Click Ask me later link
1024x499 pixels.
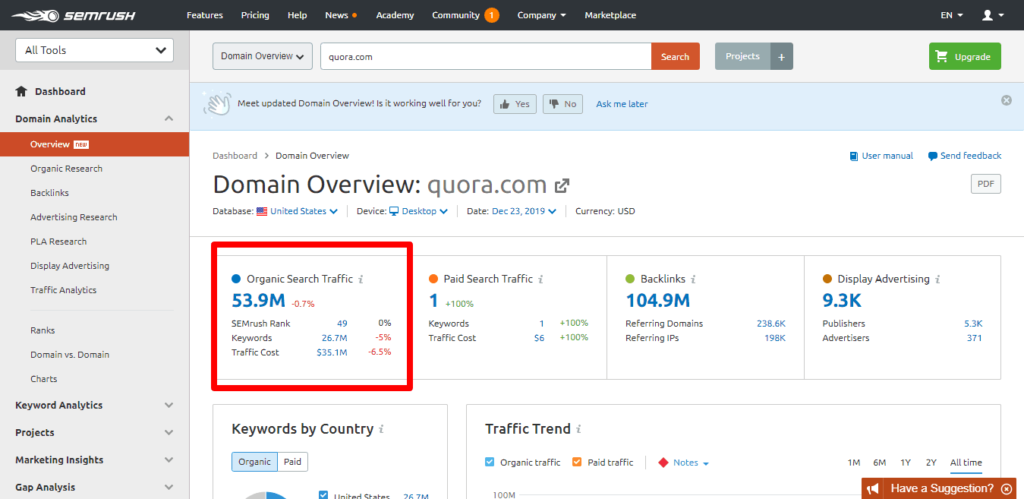point(622,104)
